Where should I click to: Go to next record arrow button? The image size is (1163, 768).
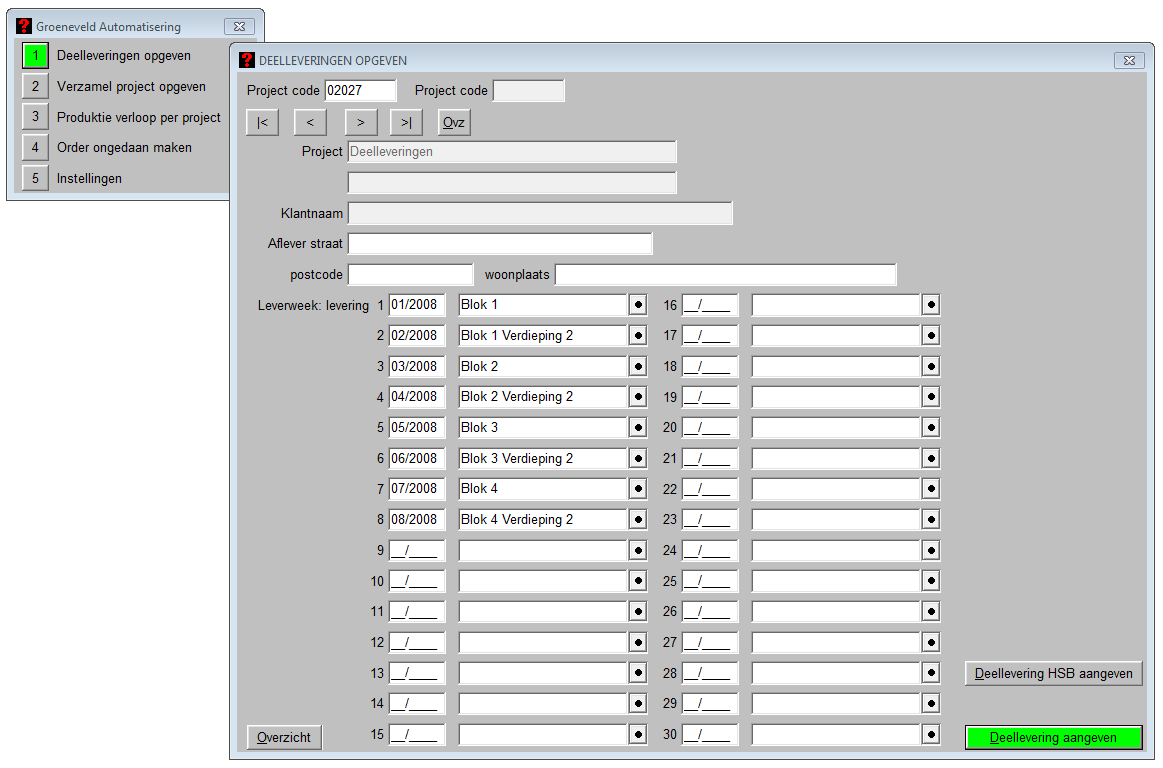click(x=360, y=122)
